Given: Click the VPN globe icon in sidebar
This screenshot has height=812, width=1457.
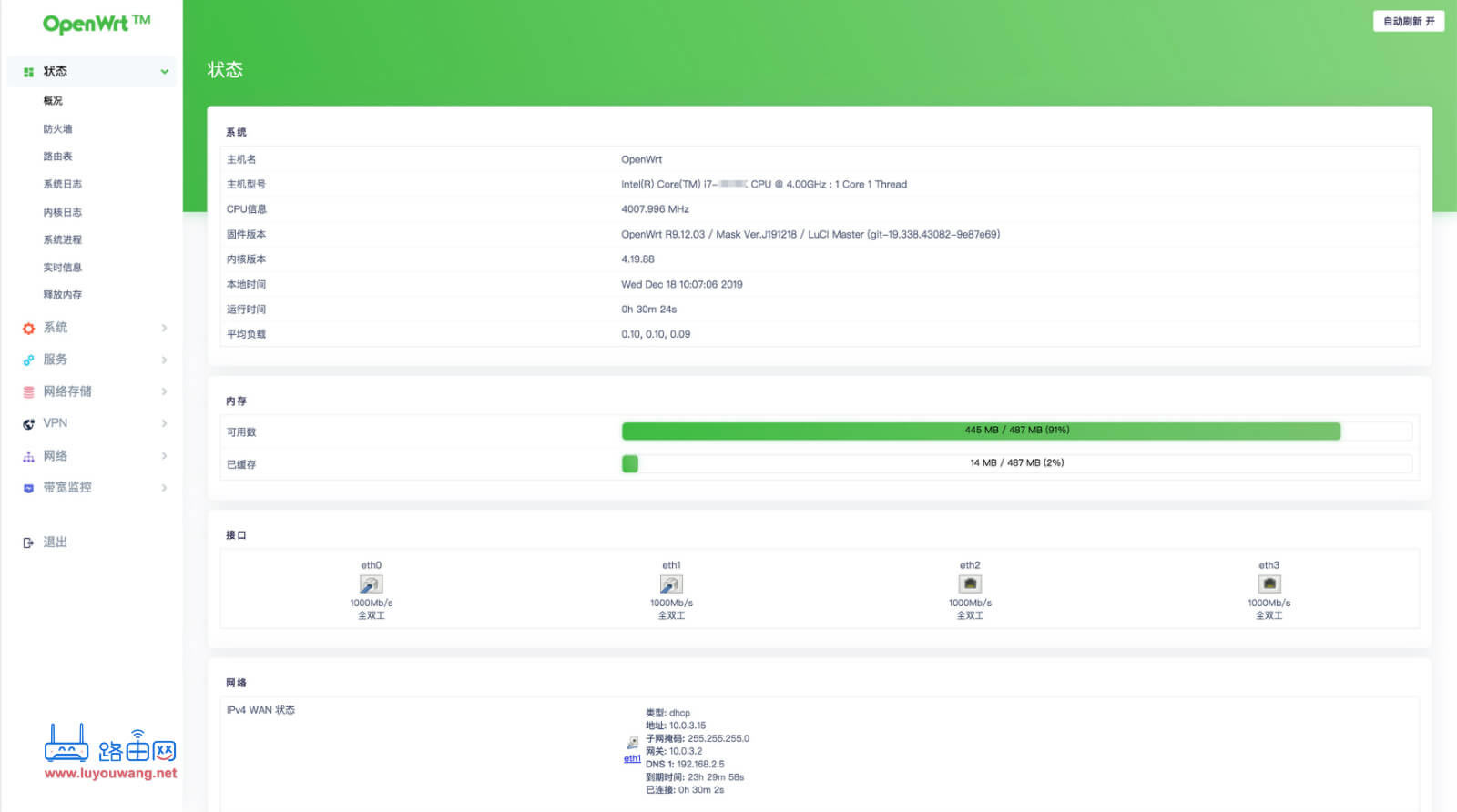Looking at the screenshot, I should click(28, 424).
